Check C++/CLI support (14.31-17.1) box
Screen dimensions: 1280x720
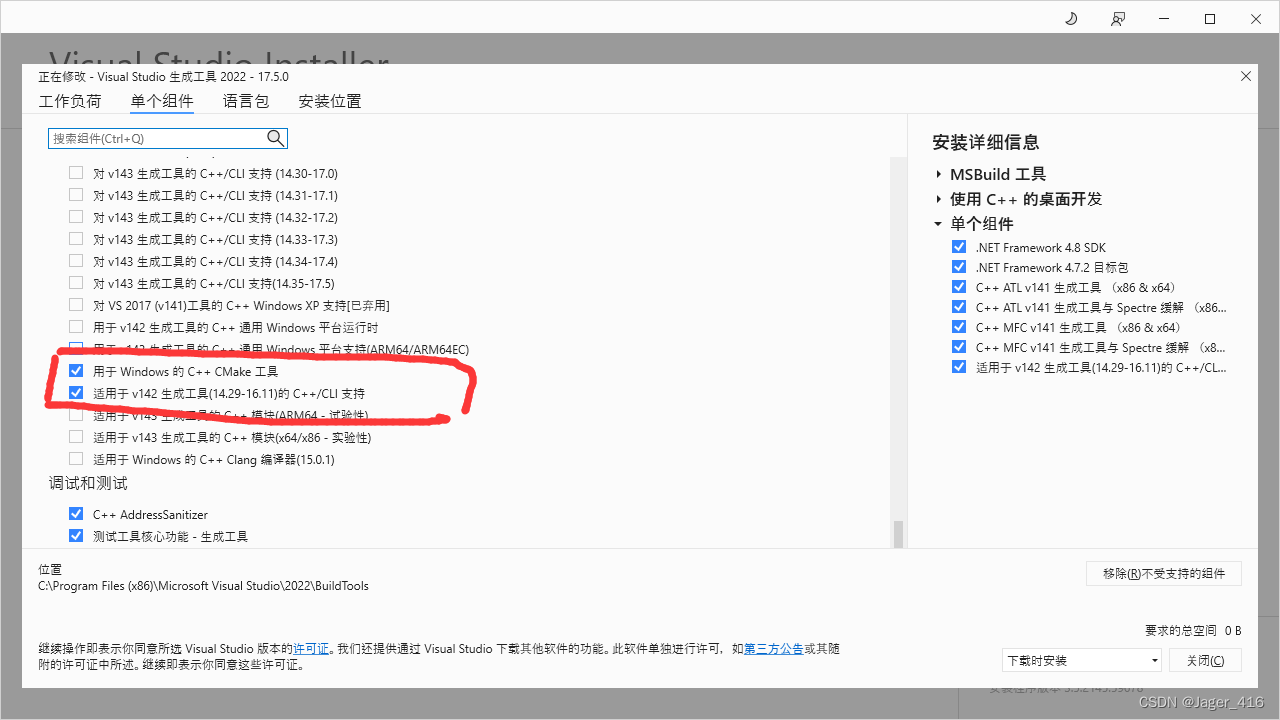76,195
